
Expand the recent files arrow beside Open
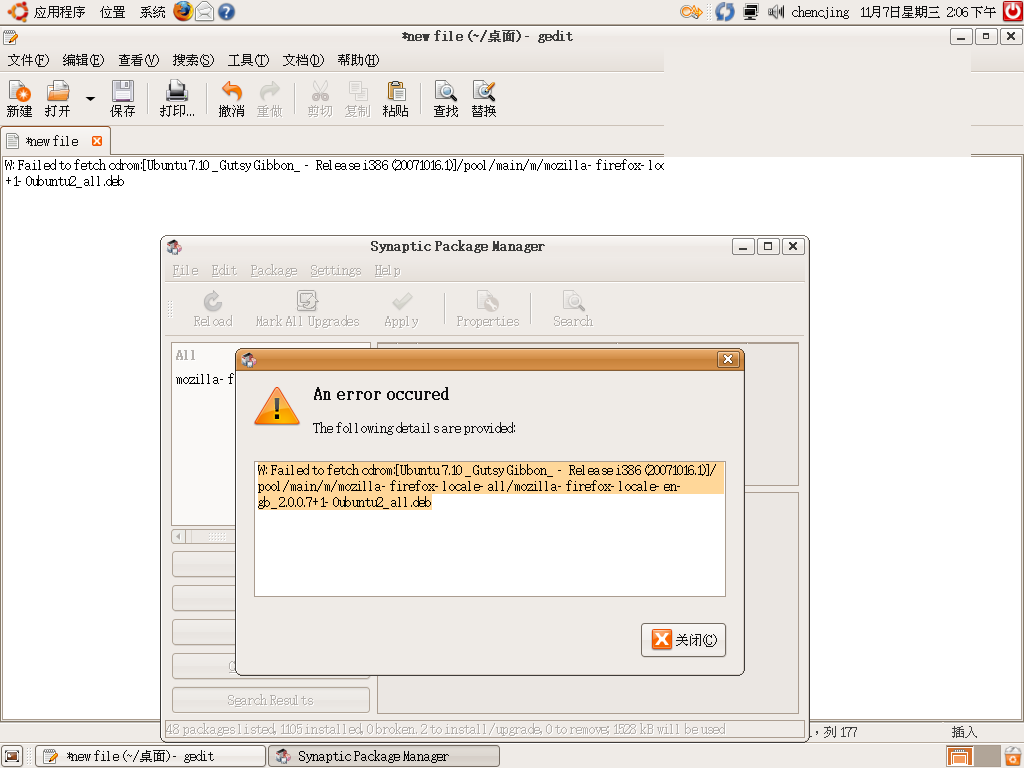coord(90,99)
